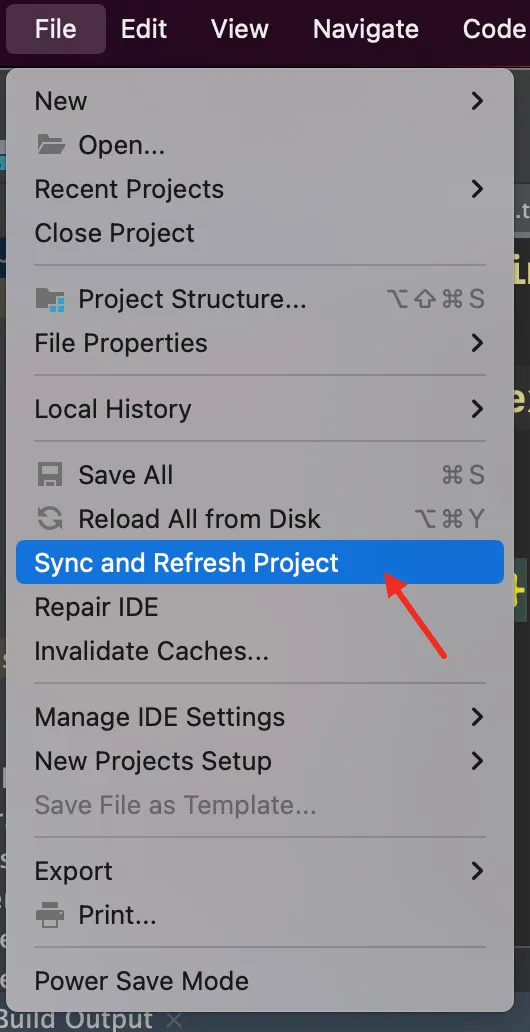Expand the Export submenu arrow
Screen dimensions: 530x1032
coord(477,871)
